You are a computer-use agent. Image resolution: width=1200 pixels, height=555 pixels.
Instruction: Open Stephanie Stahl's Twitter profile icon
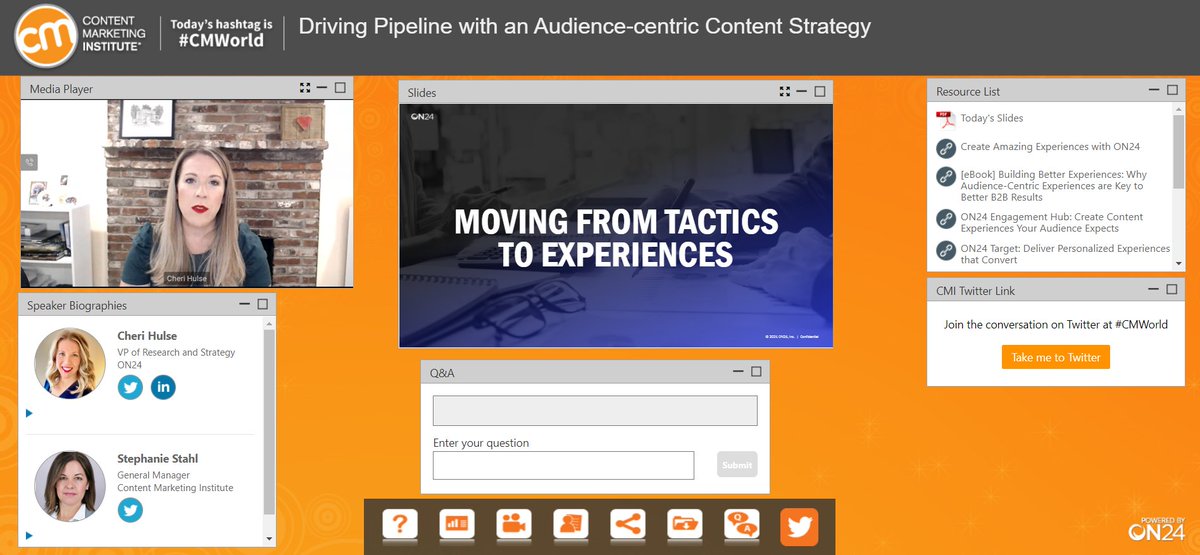point(131,510)
